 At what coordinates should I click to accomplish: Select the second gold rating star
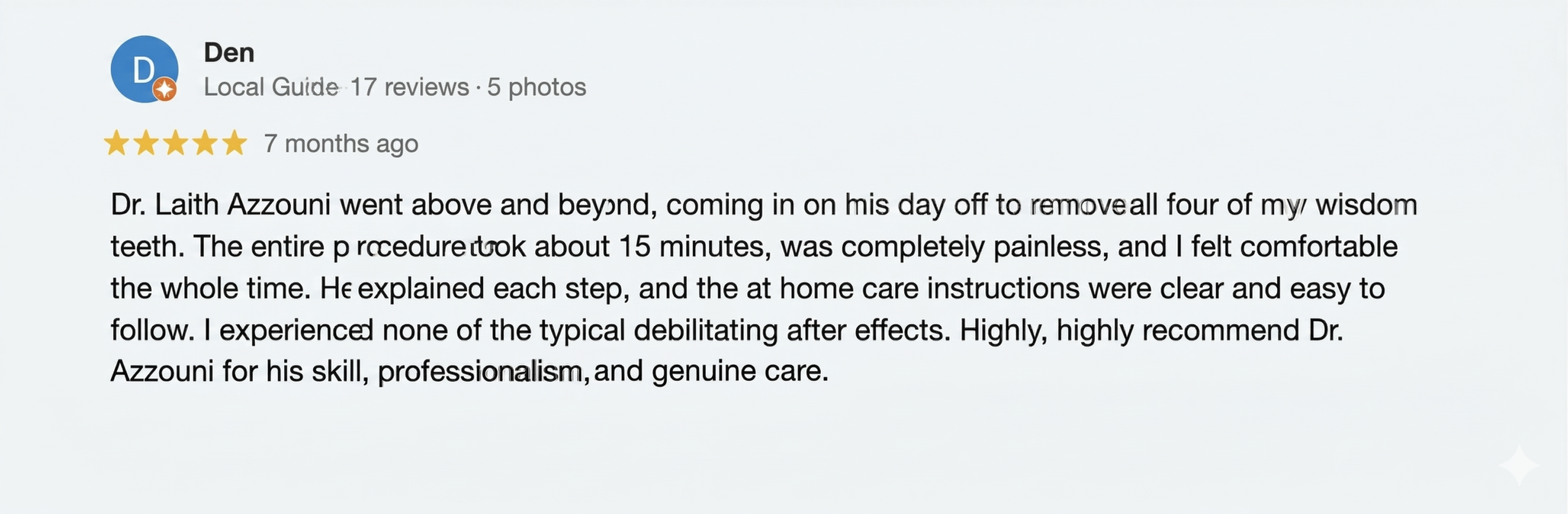pyautogui.click(x=145, y=143)
